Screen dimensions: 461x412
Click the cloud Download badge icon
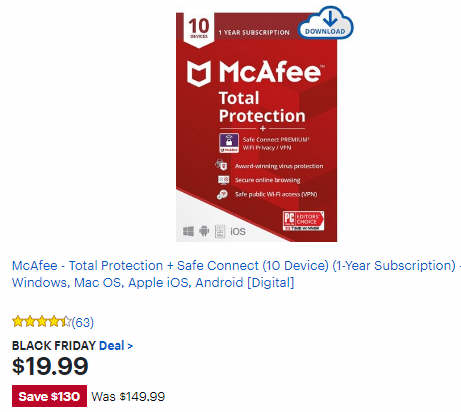(x=325, y=22)
